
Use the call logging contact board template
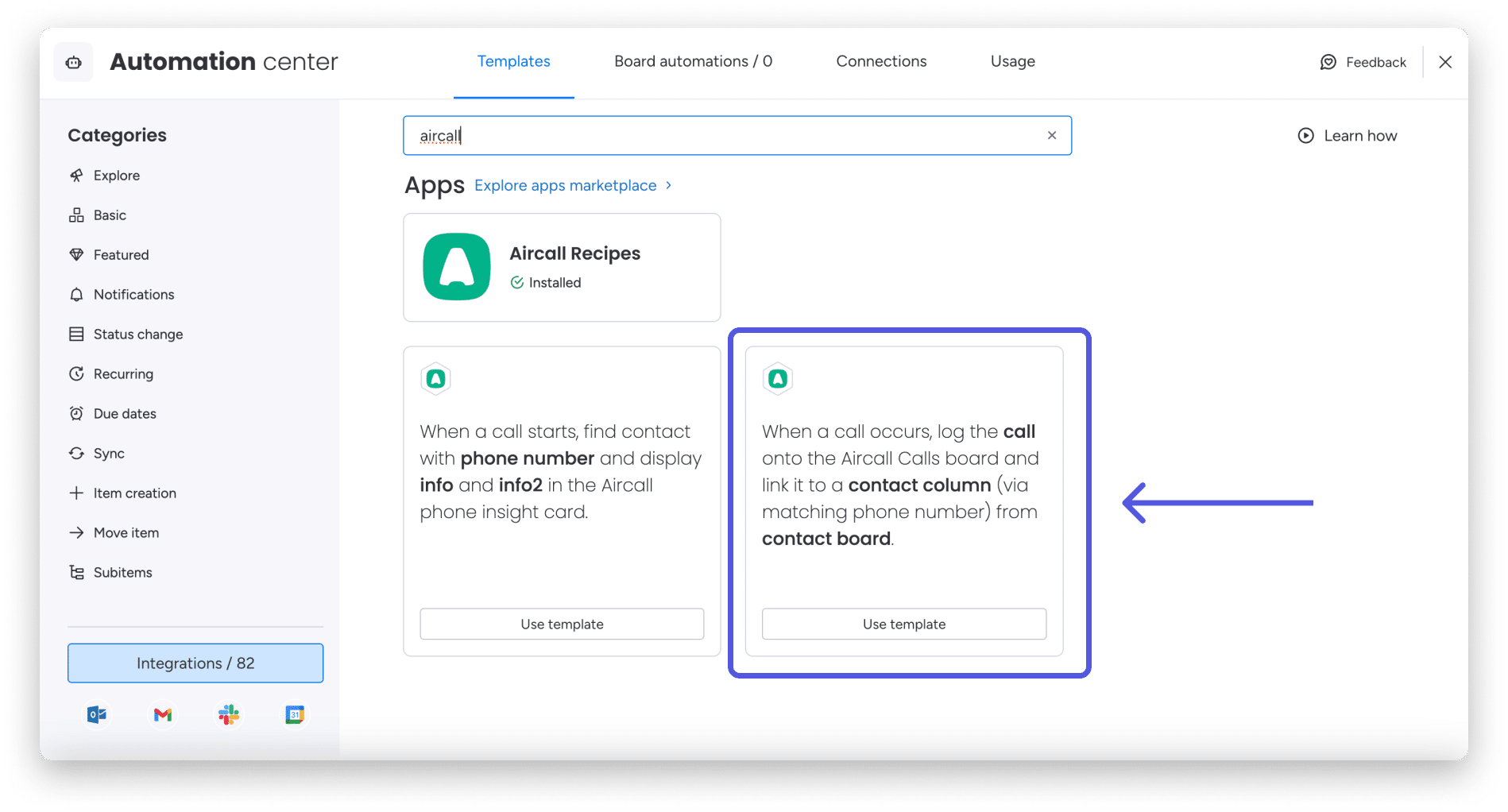(x=904, y=624)
